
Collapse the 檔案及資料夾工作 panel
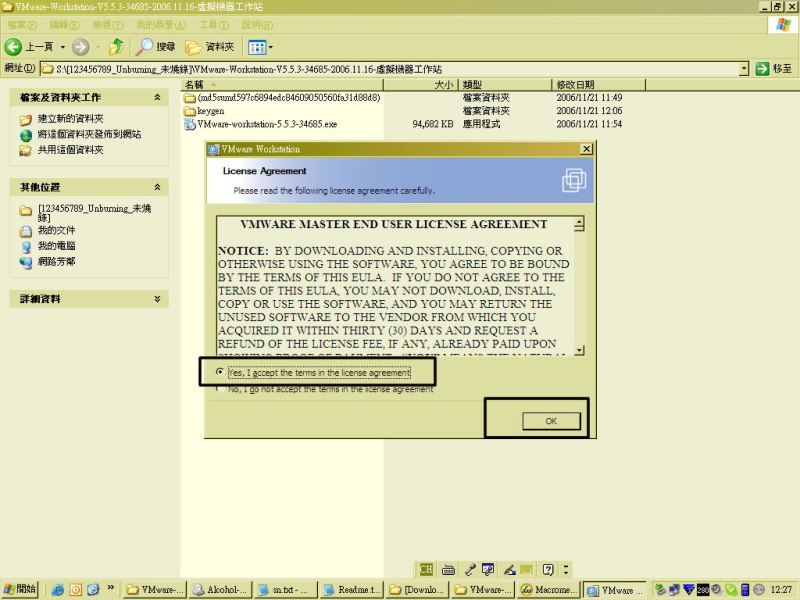click(158, 97)
